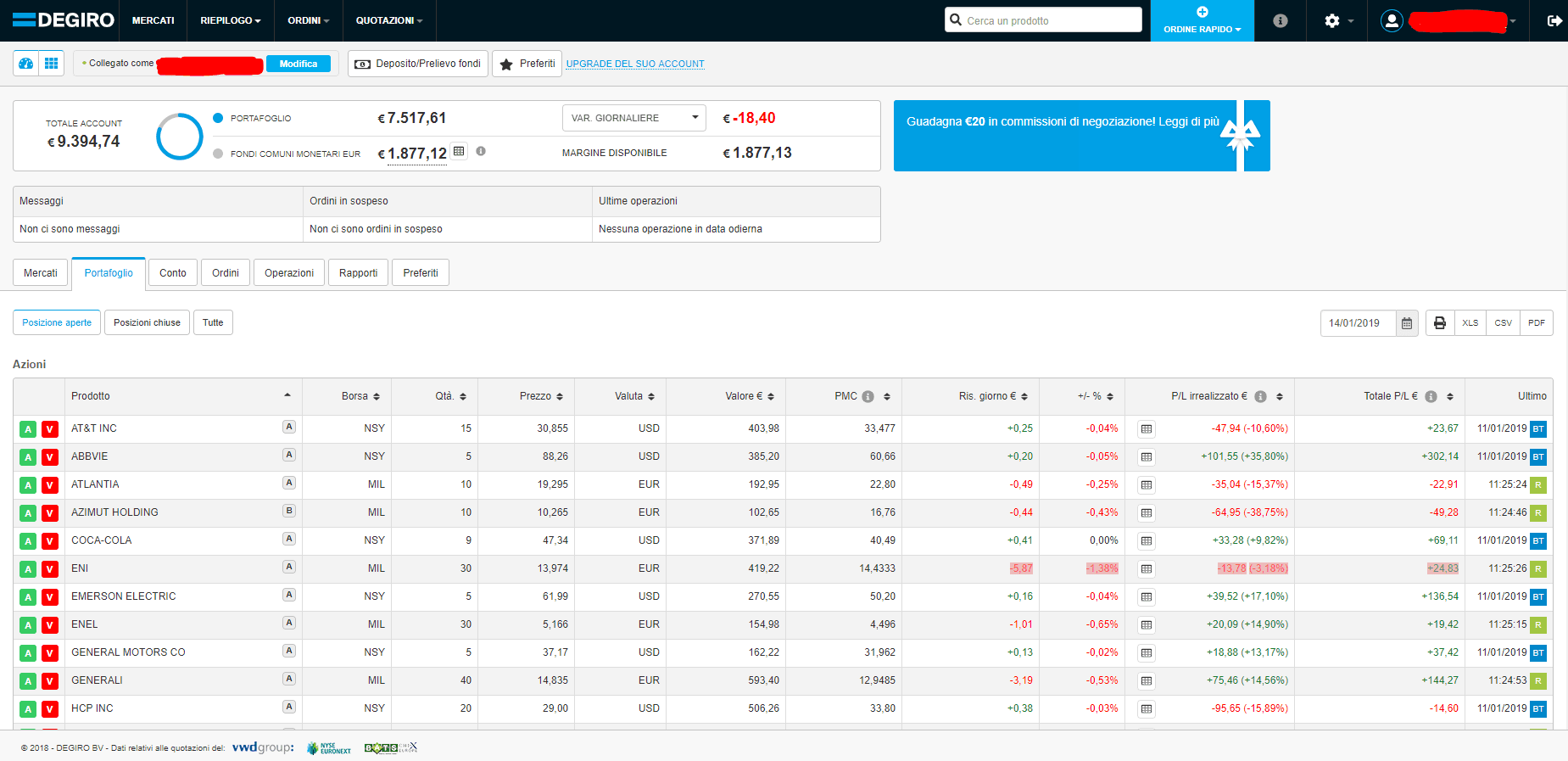
Task: Show Tutte positions filter
Action: 213,322
